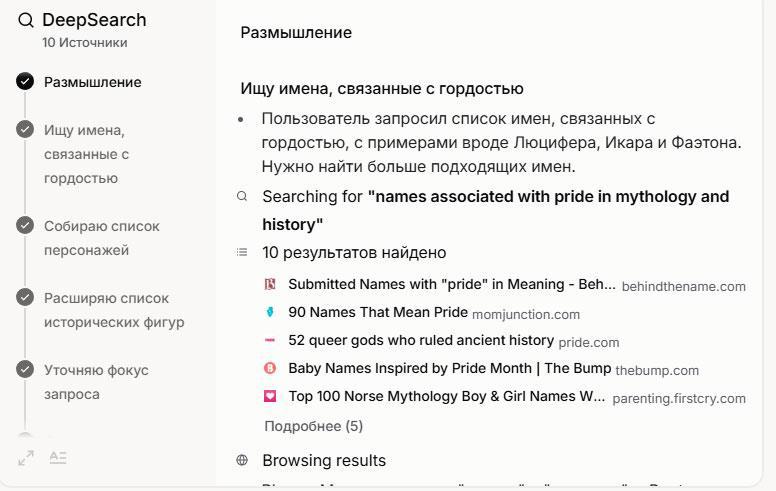Expand more results via Подробнее (5)
Screen dimensions: 776x491
click(x=313, y=426)
